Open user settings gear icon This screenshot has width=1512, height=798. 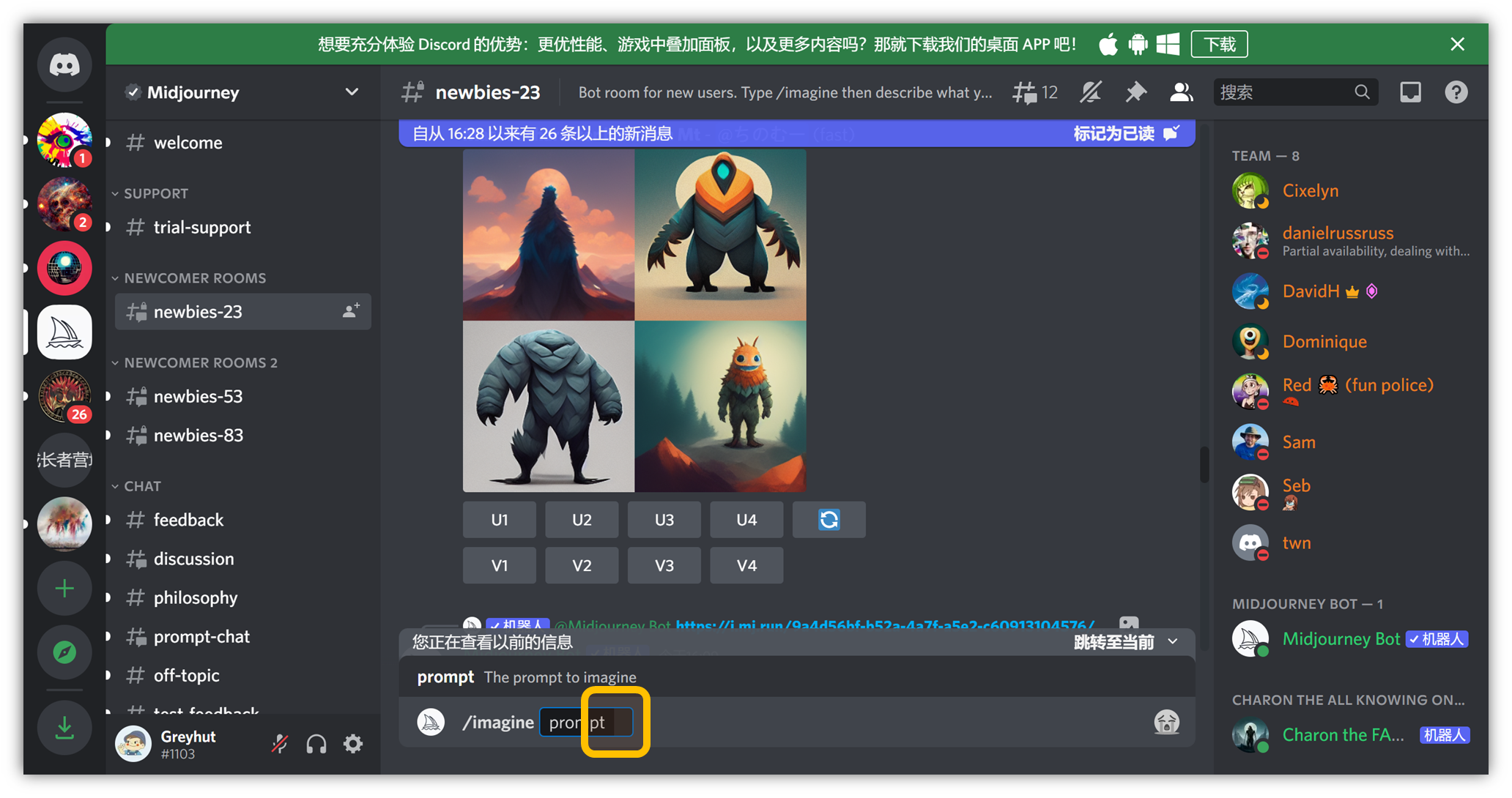353,744
